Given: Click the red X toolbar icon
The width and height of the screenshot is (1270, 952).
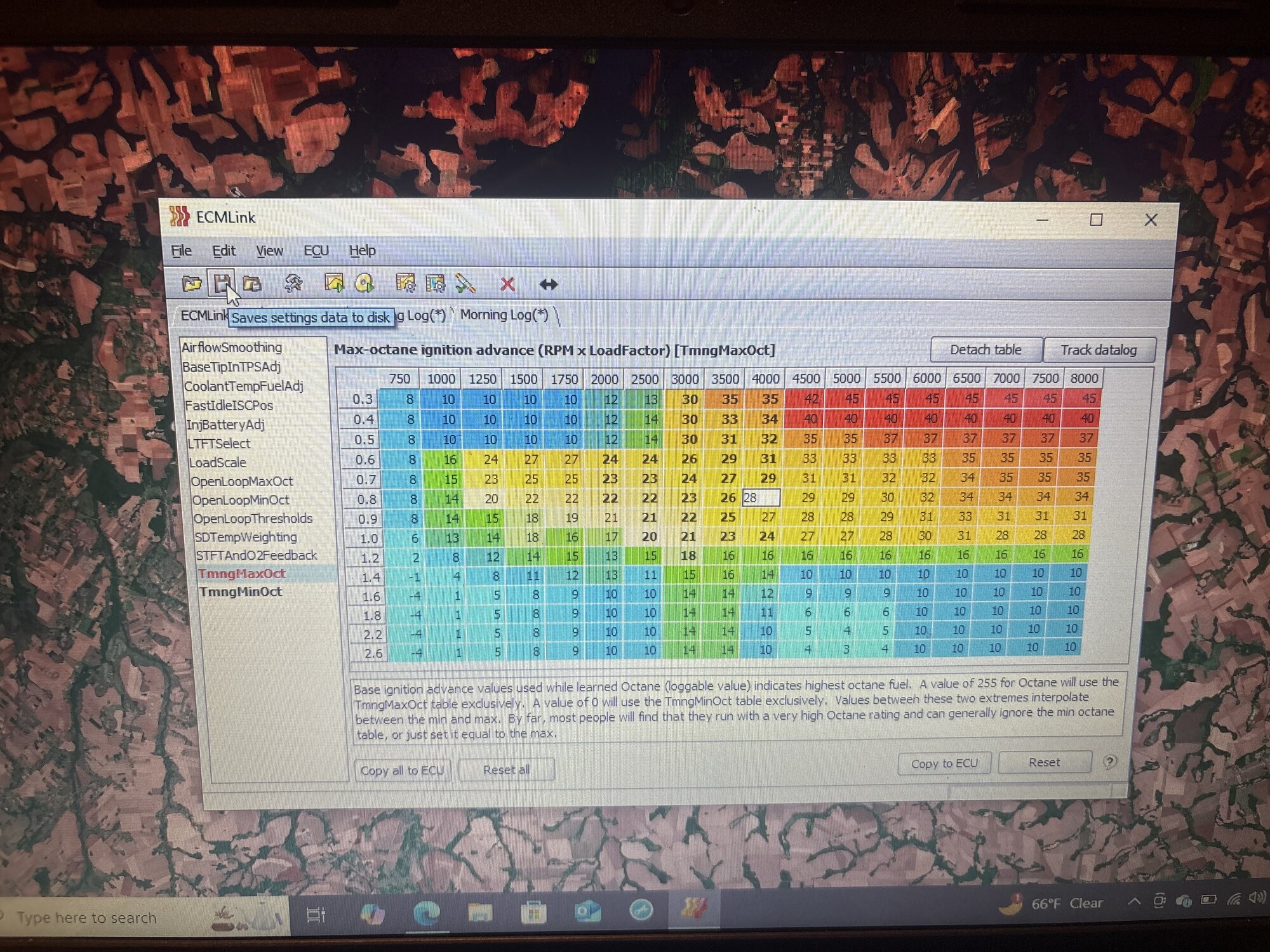Looking at the screenshot, I should (507, 284).
